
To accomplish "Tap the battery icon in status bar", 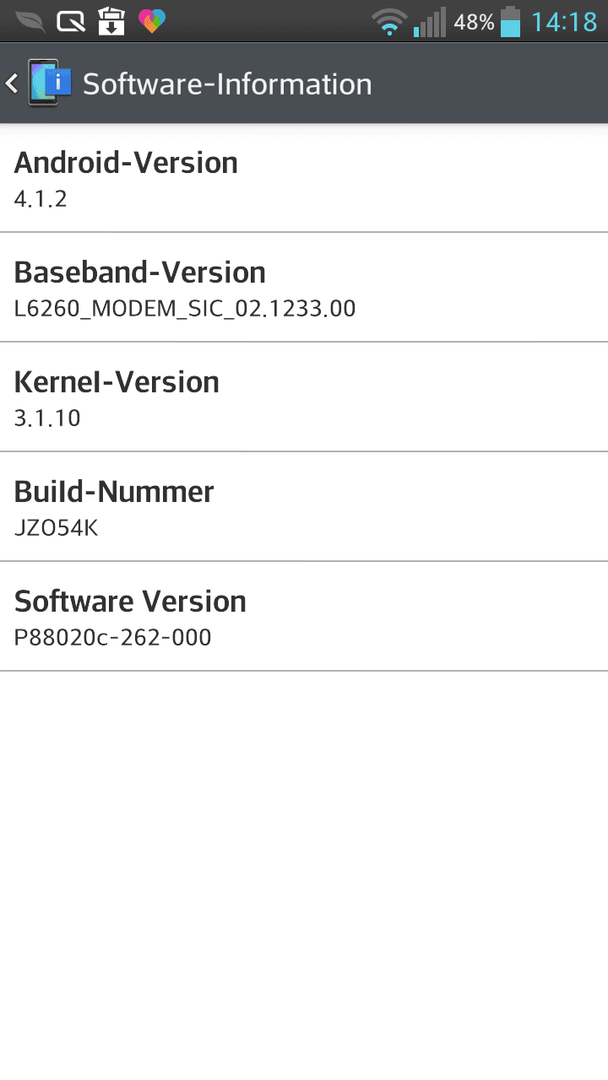I will (x=510, y=21).
